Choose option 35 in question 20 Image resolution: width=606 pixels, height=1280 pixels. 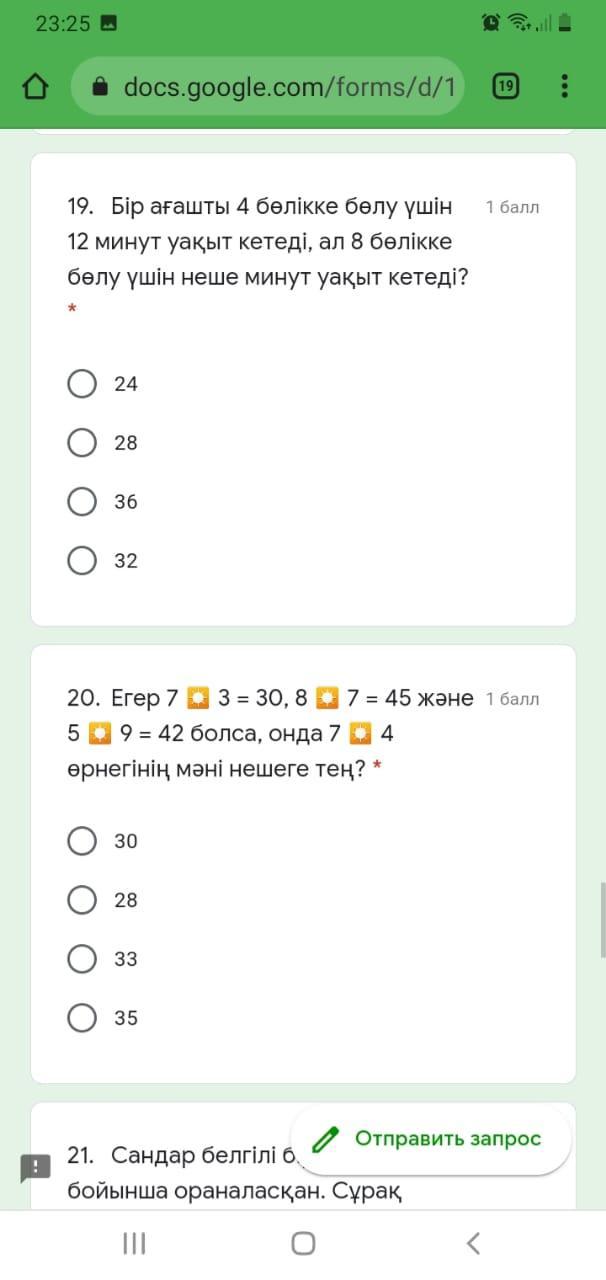[x=82, y=1018]
